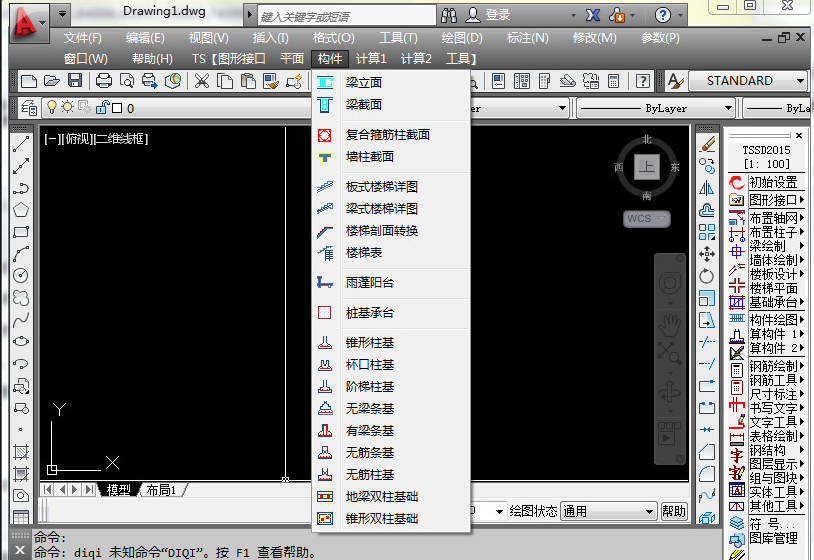The image size is (814, 560).
Task: Select the Rectangle draw tool
Action: [x=21, y=232]
